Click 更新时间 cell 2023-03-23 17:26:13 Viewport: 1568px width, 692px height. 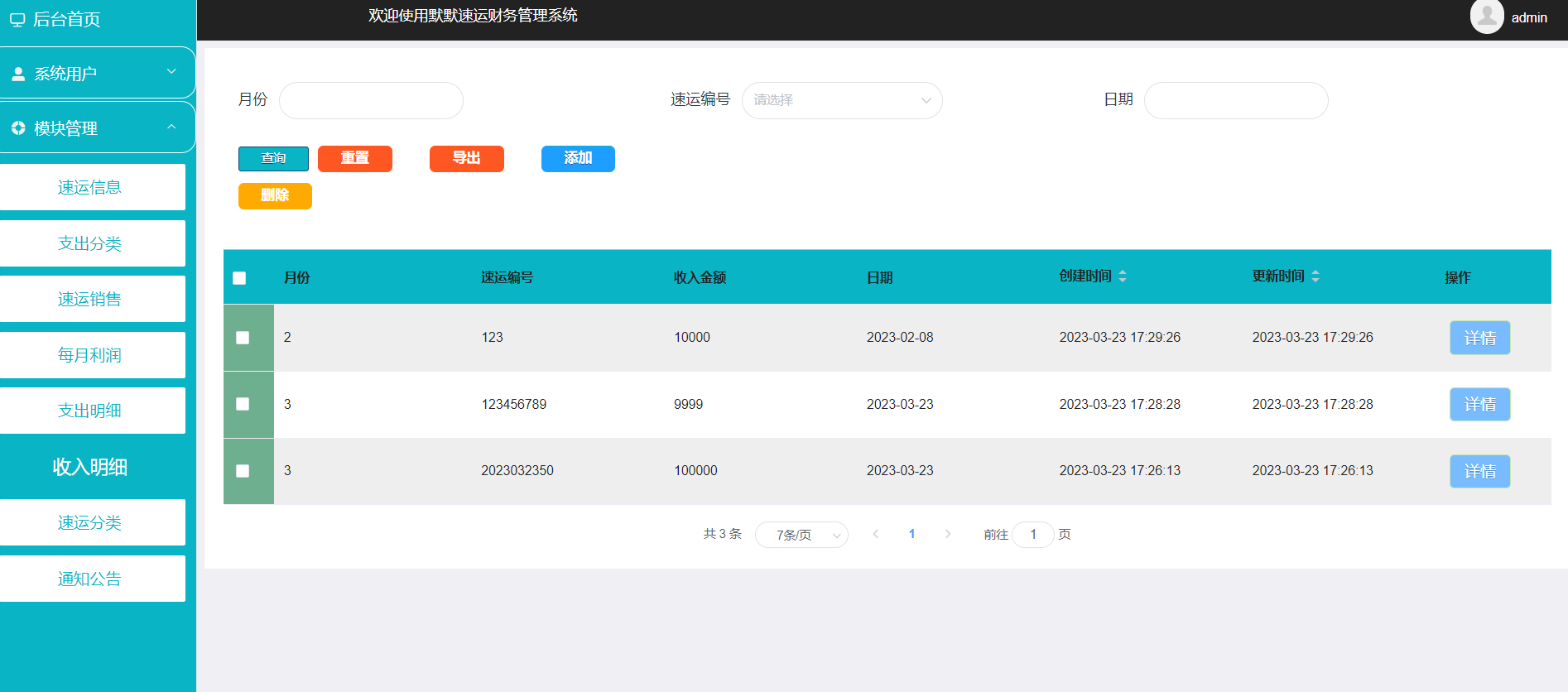tap(1312, 470)
